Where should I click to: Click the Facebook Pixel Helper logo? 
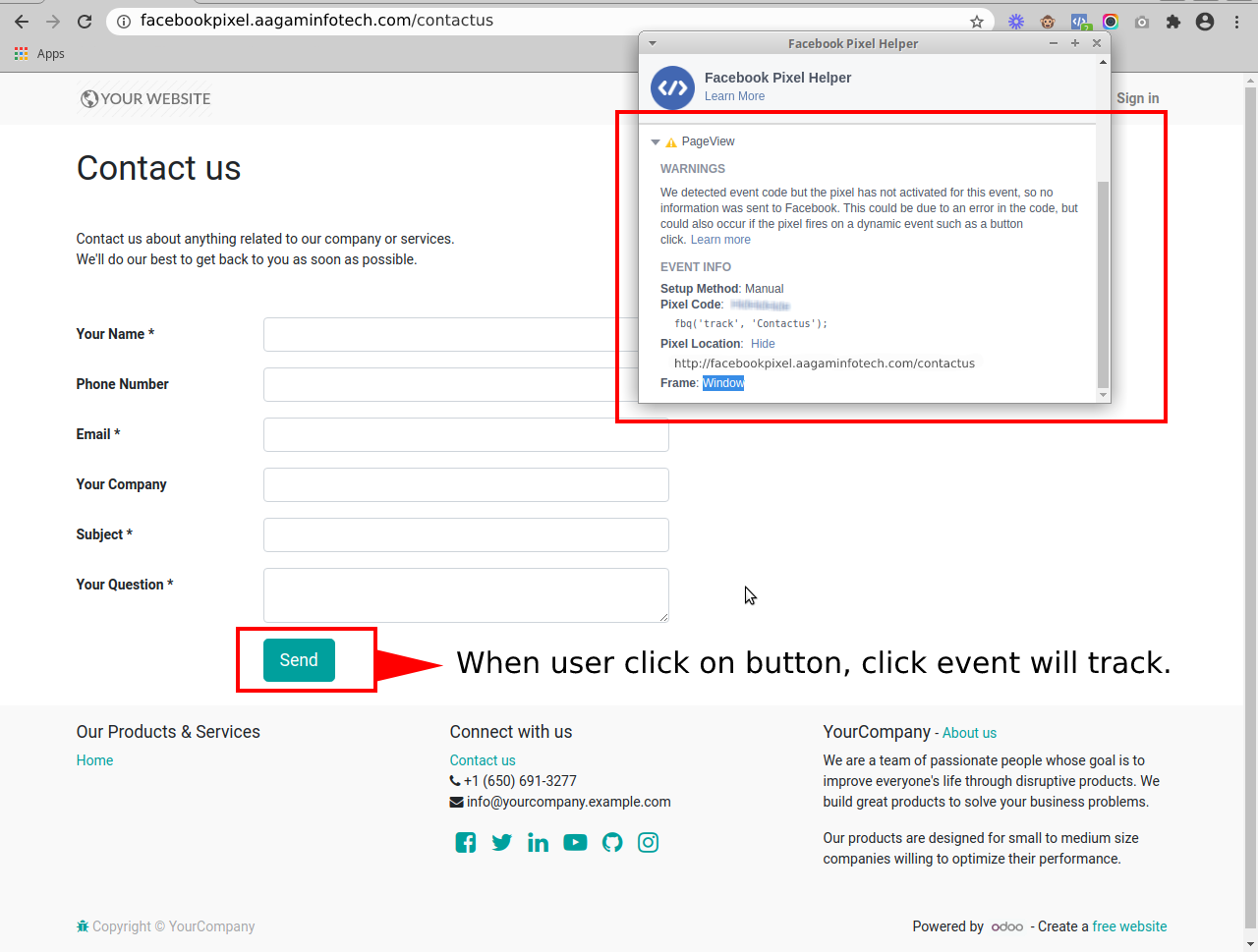click(x=672, y=87)
